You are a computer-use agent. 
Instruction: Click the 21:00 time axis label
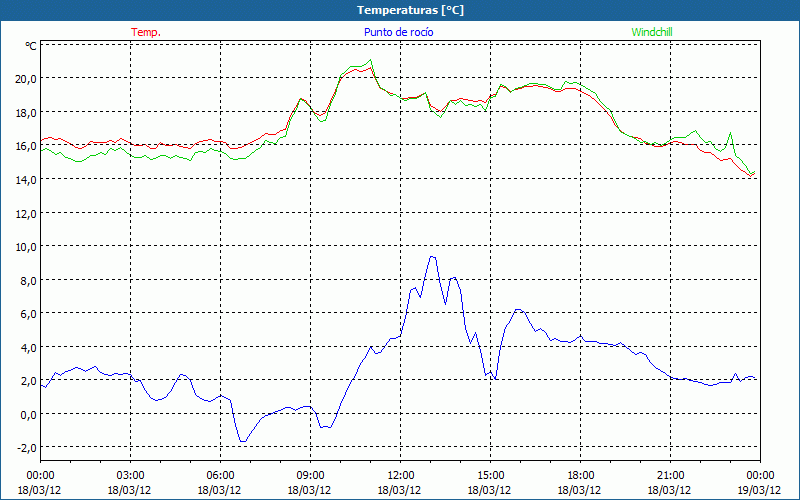[670, 476]
